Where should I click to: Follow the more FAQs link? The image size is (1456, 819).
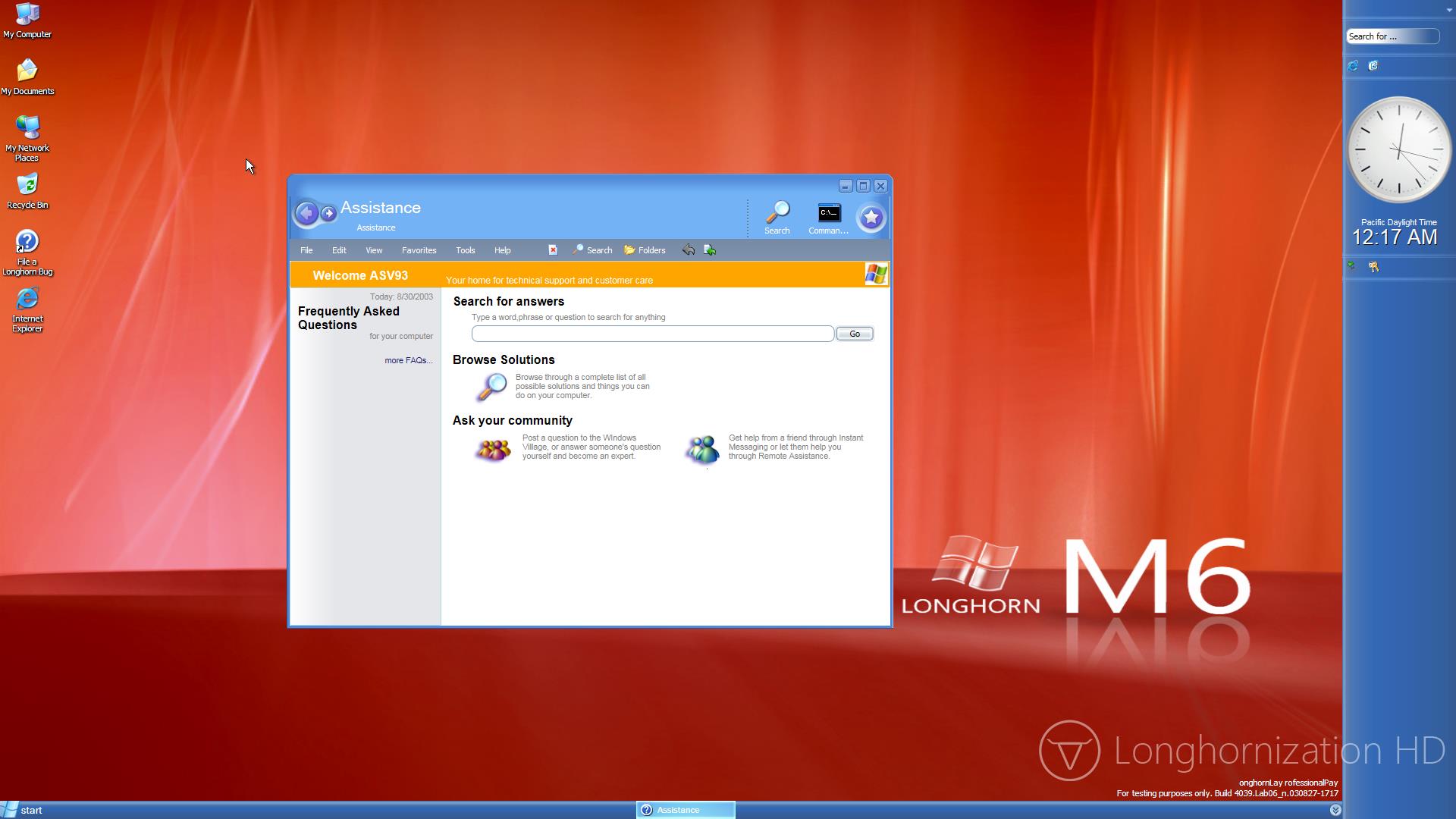408,360
